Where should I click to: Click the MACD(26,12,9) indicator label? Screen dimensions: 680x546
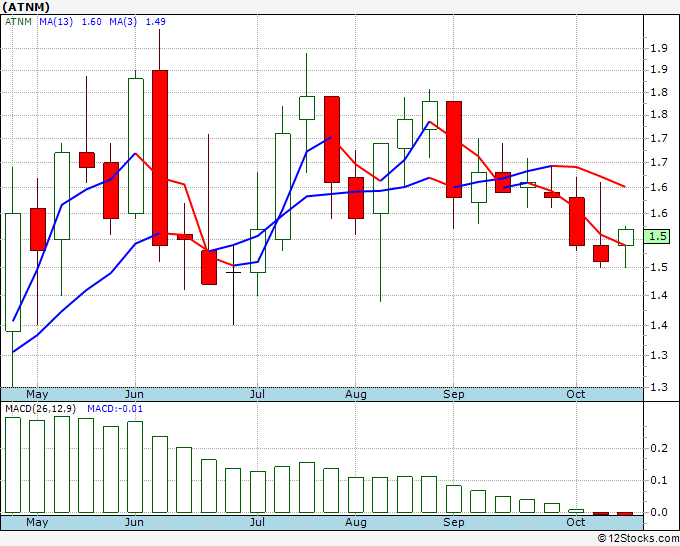tap(40, 409)
